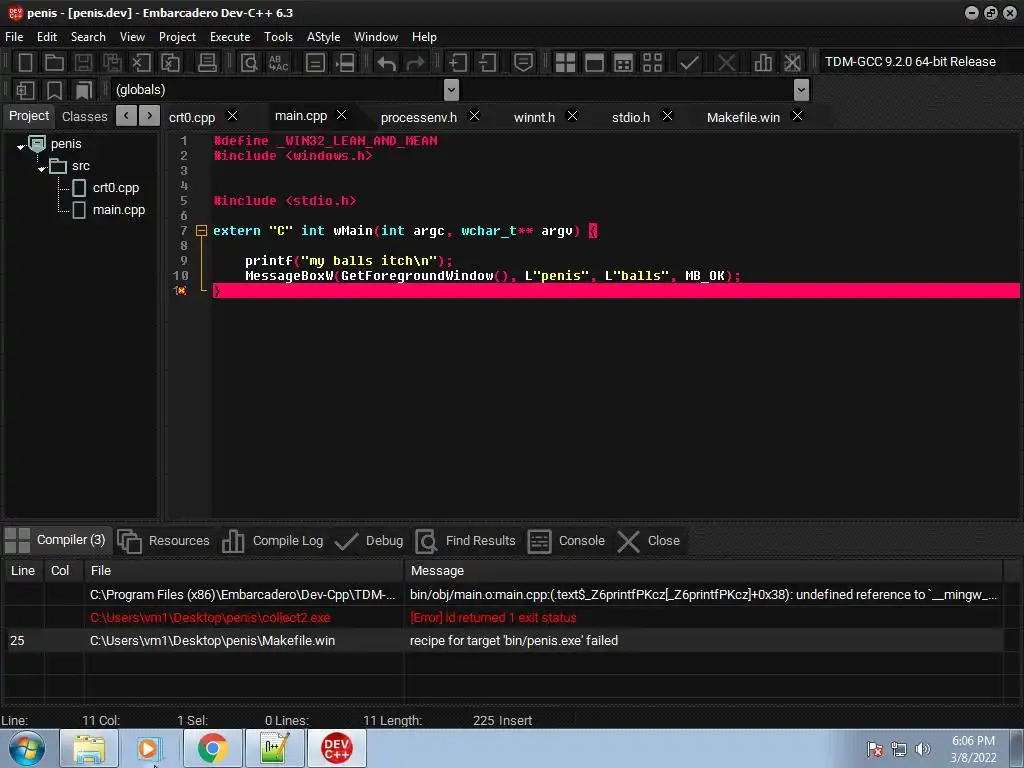This screenshot has height=768, width=1024.
Task: Click the Indent toolbar icon
Action: point(458,63)
